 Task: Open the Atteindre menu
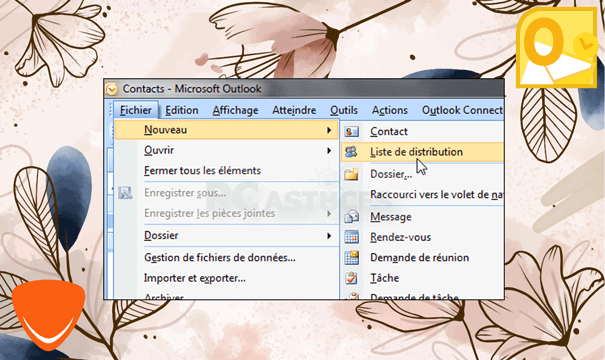coord(294,110)
